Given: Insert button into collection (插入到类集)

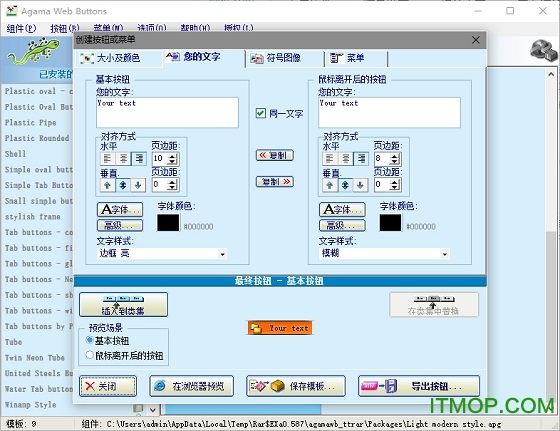Looking at the screenshot, I should click(123, 305).
